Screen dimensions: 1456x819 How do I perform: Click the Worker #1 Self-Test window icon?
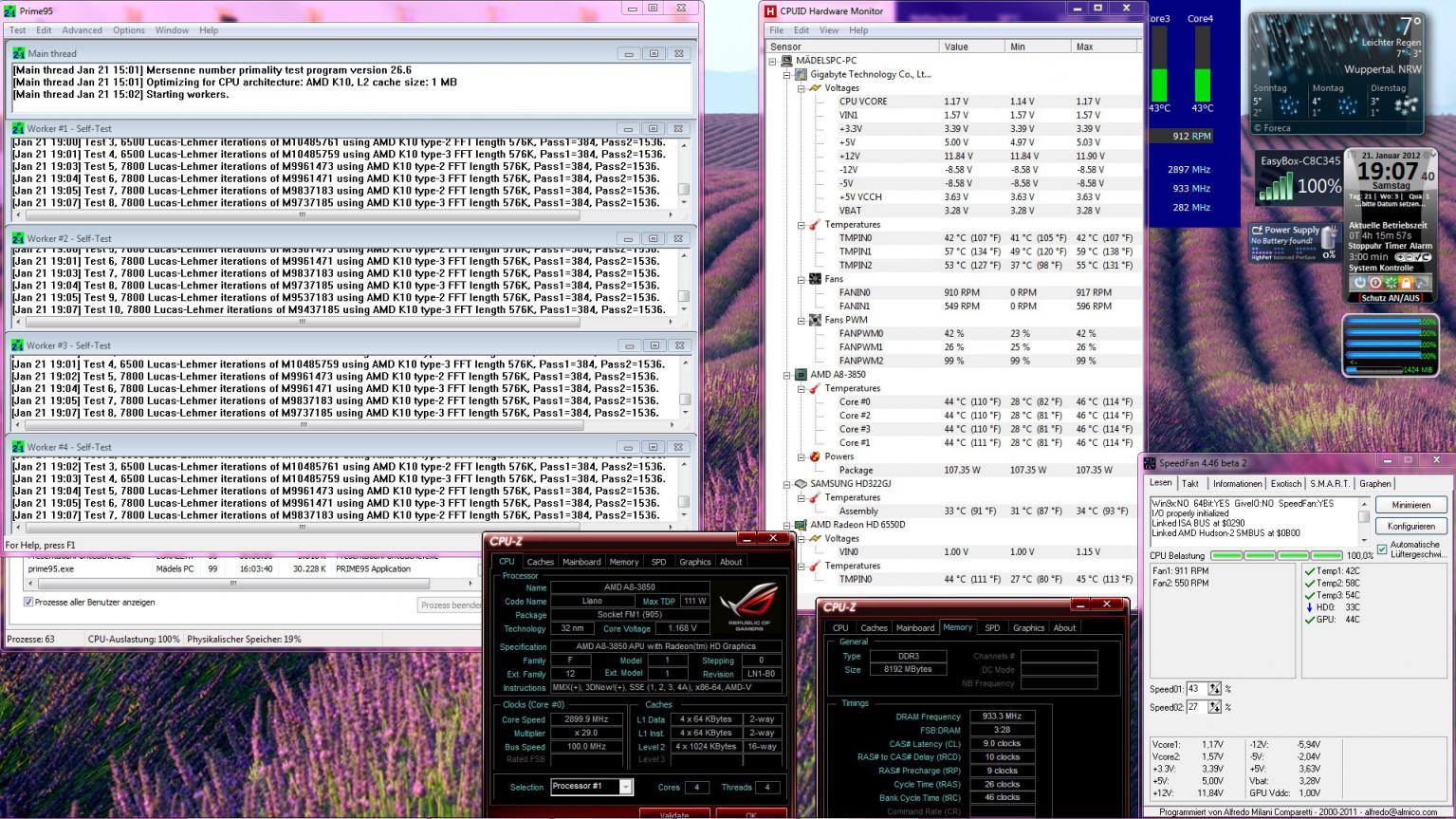pos(18,128)
